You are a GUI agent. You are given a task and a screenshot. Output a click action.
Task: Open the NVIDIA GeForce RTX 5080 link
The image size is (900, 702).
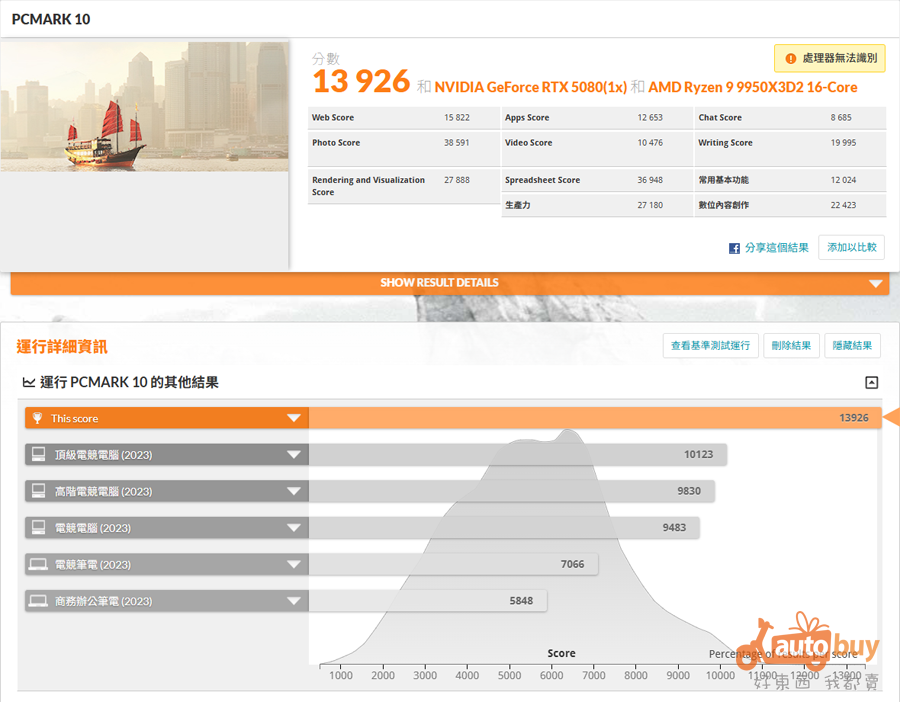(x=530, y=87)
